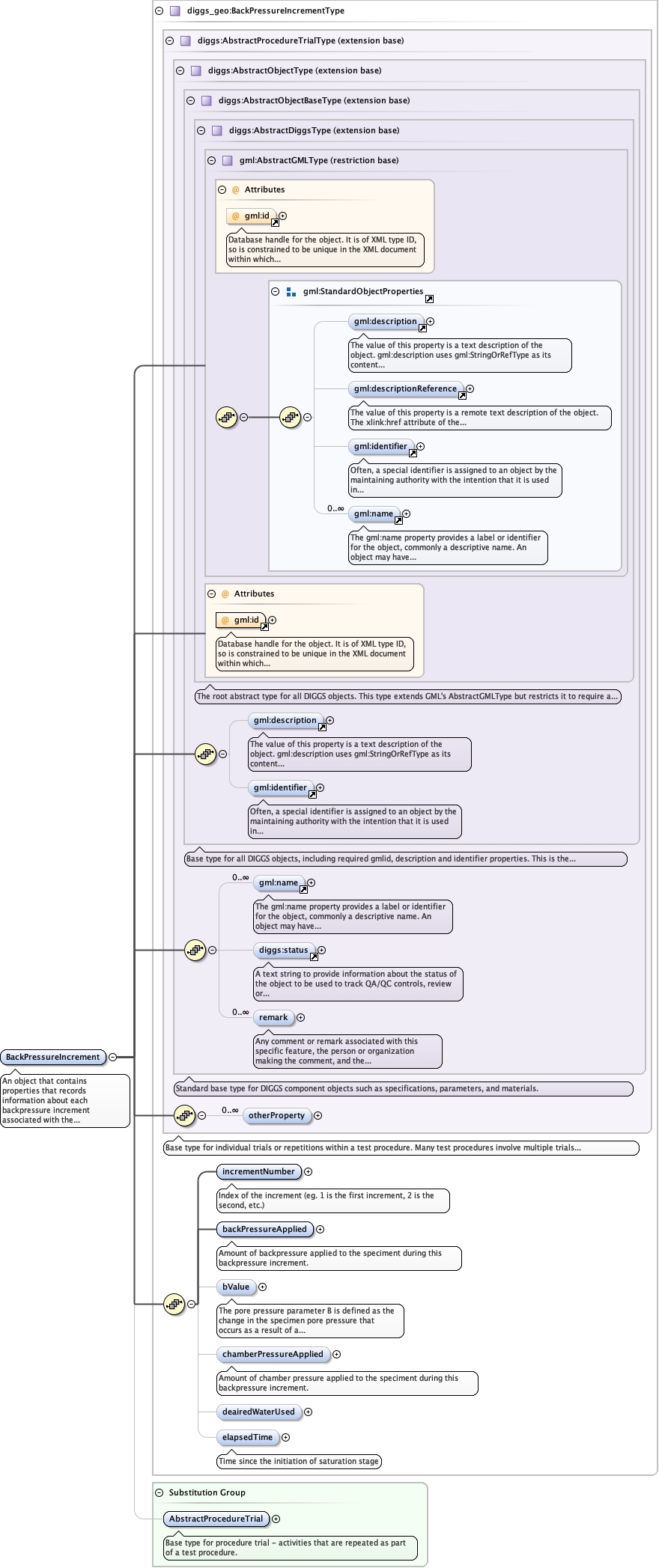
Task: Expand the otherProperty element
Action: (x=318, y=1115)
